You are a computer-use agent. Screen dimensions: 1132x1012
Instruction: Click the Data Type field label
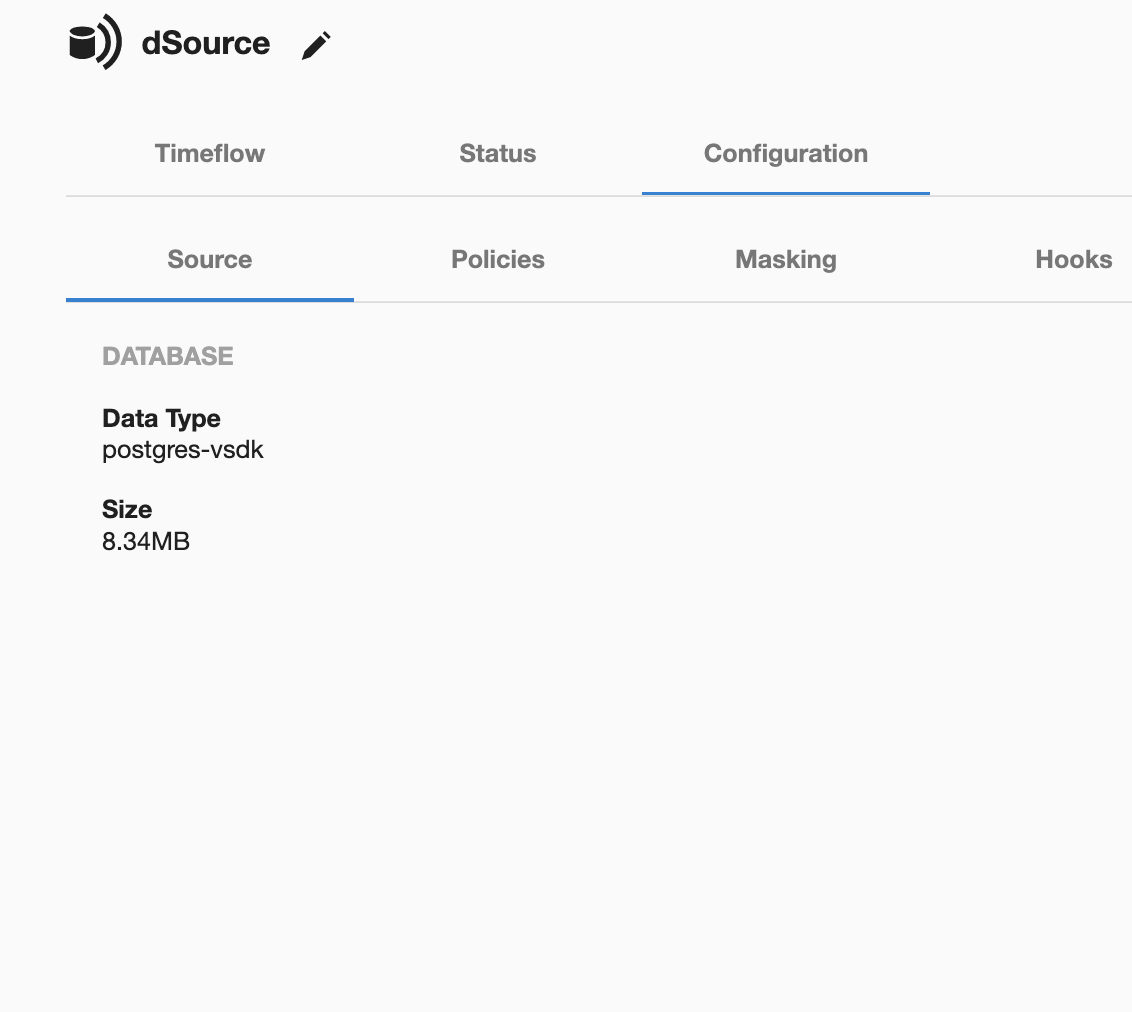(161, 418)
